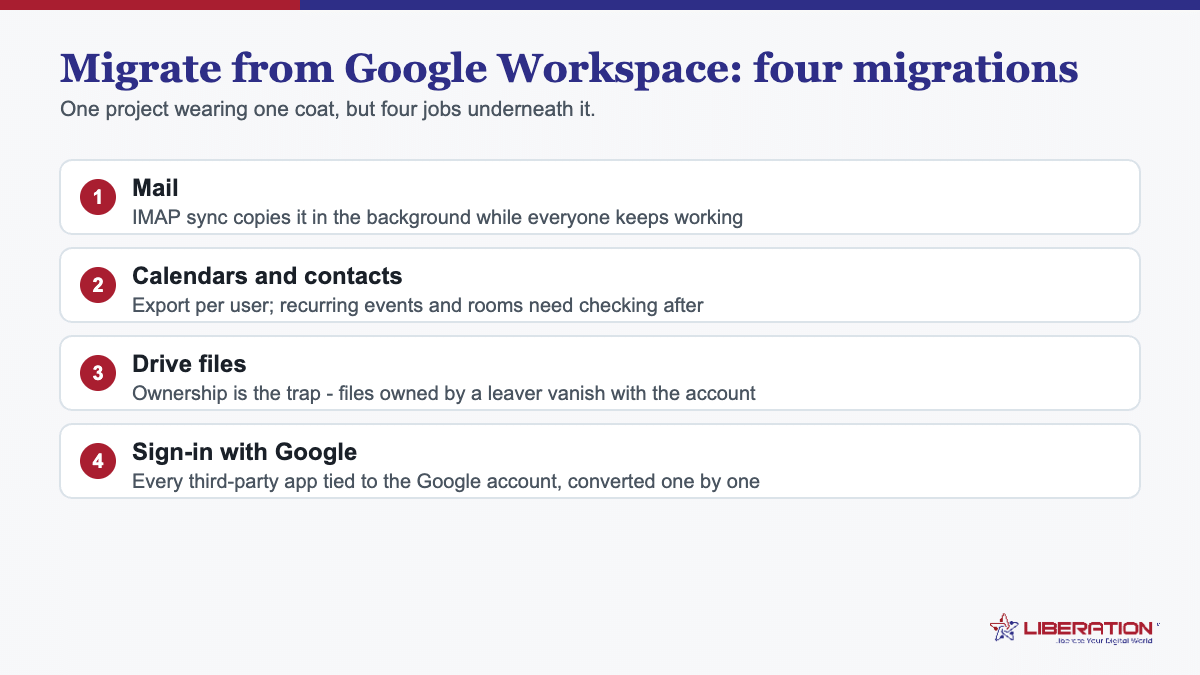Select the 'Sign-in with Google' heading
Screen dimensions: 1200x675
[245, 451]
